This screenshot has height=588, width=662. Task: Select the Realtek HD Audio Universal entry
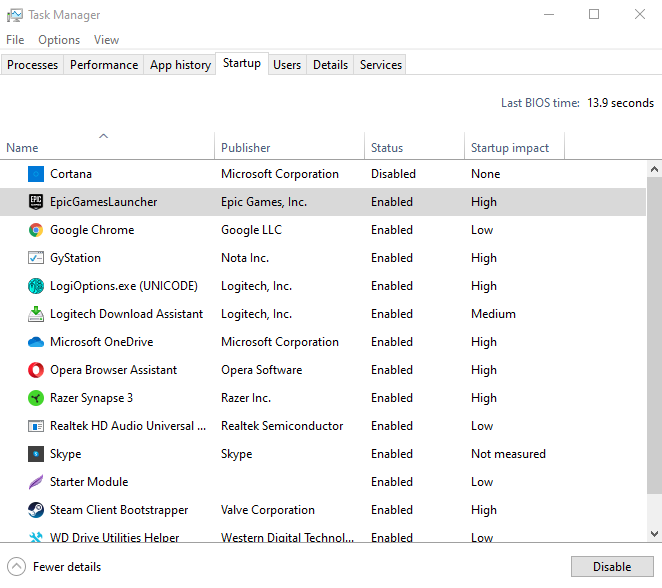pos(128,426)
